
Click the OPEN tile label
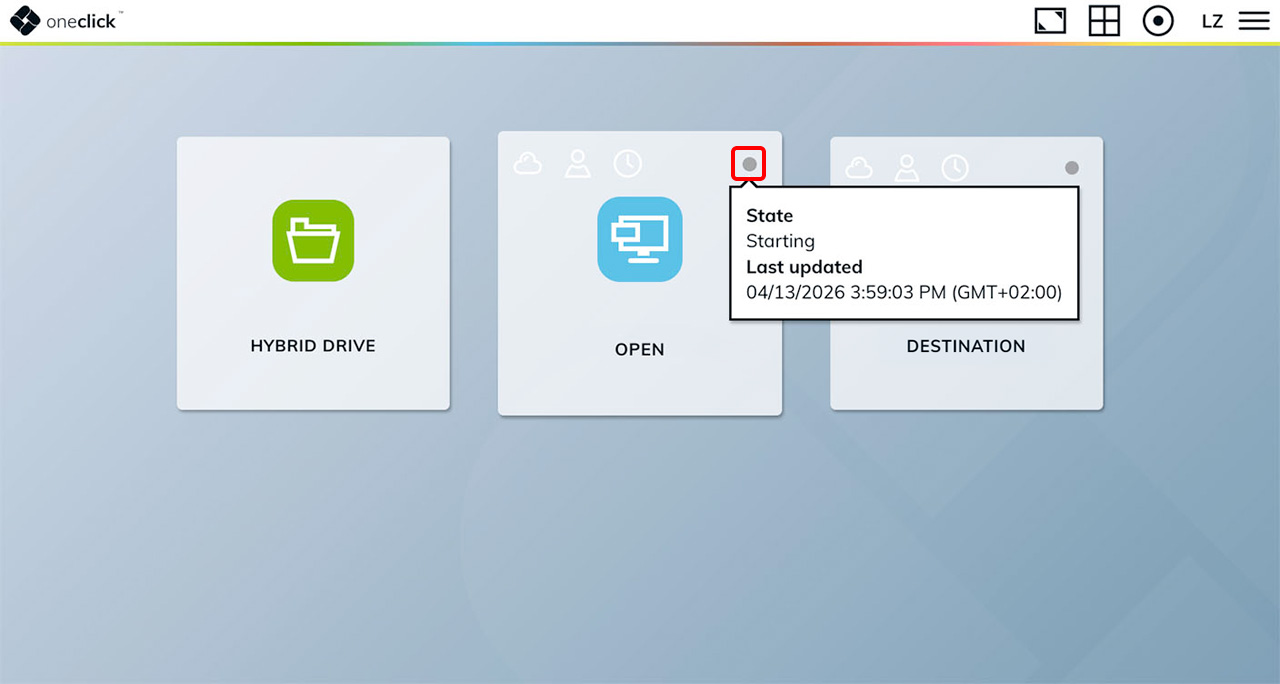[x=640, y=350]
